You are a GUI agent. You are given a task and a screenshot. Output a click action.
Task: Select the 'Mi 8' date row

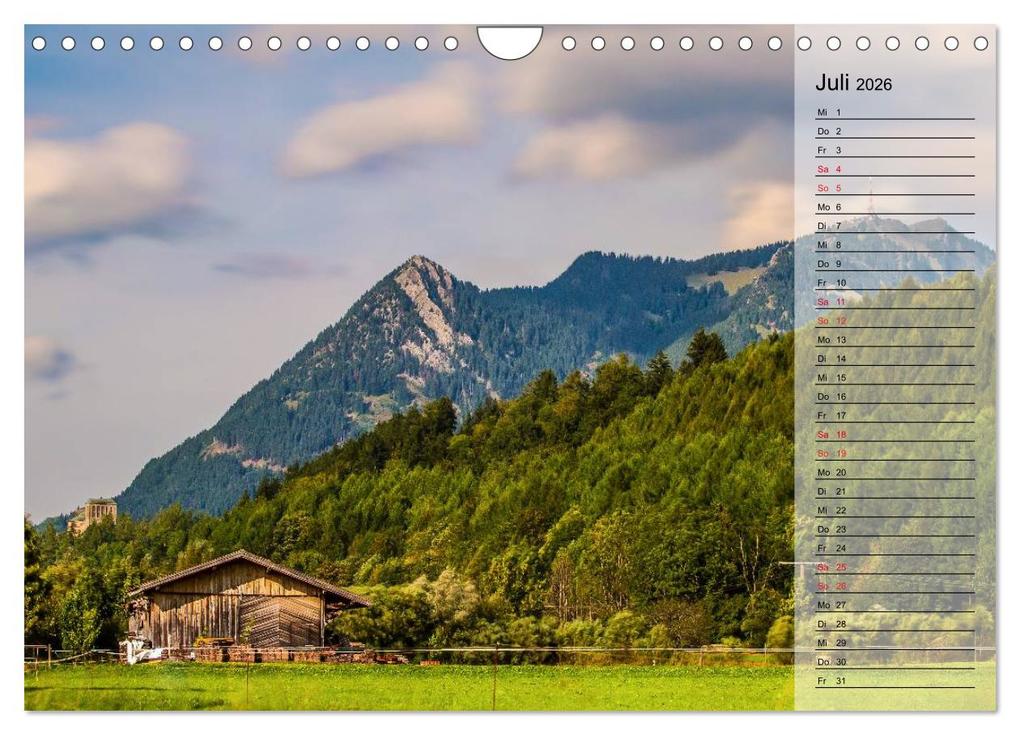click(895, 245)
